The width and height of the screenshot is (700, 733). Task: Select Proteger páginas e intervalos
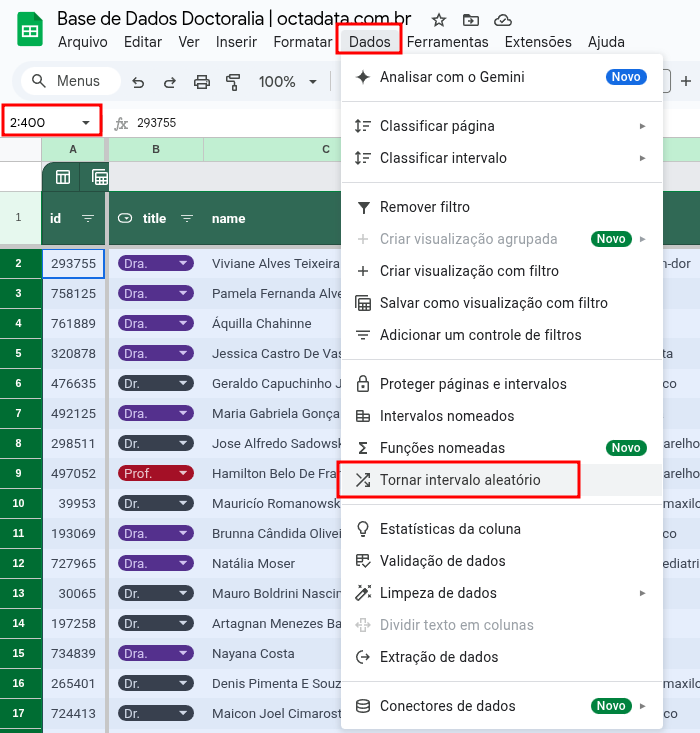coord(502,384)
